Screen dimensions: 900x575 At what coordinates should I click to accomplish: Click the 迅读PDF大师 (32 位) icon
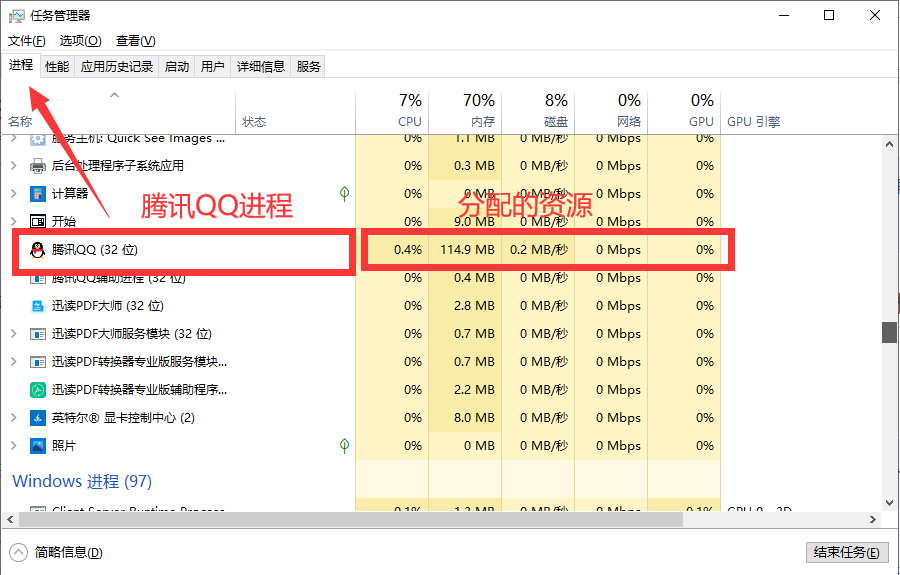38,306
